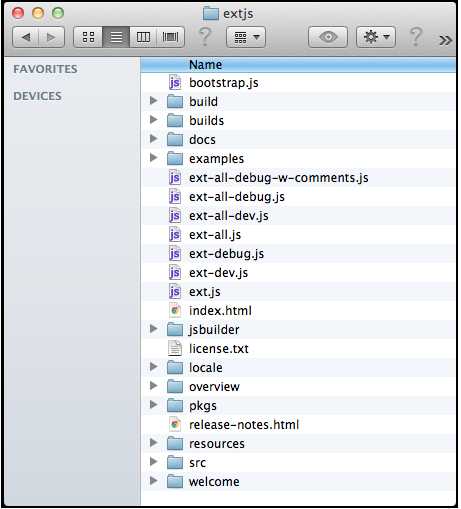
Task: Open the Action gear menu
Action: coord(376,37)
